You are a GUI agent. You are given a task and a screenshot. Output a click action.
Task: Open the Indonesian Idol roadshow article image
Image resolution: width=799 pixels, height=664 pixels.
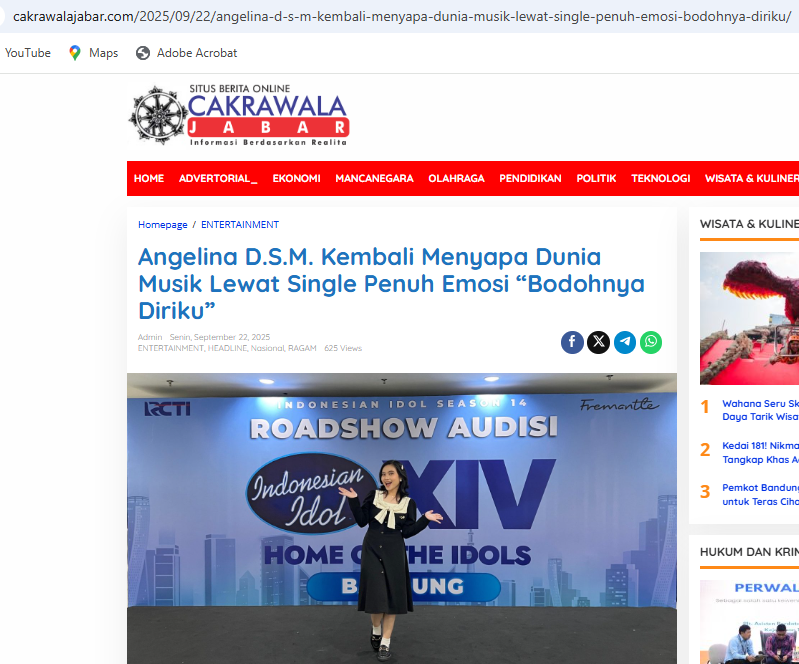click(x=401, y=518)
